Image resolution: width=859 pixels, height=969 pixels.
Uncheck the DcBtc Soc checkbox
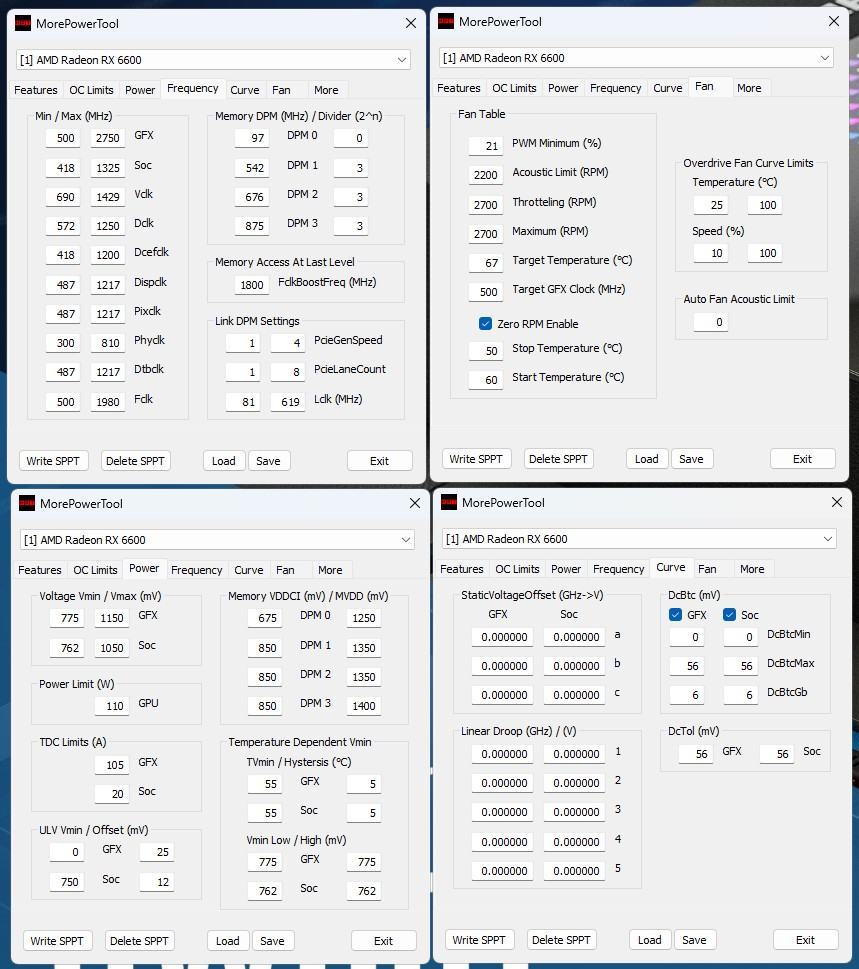click(x=729, y=615)
